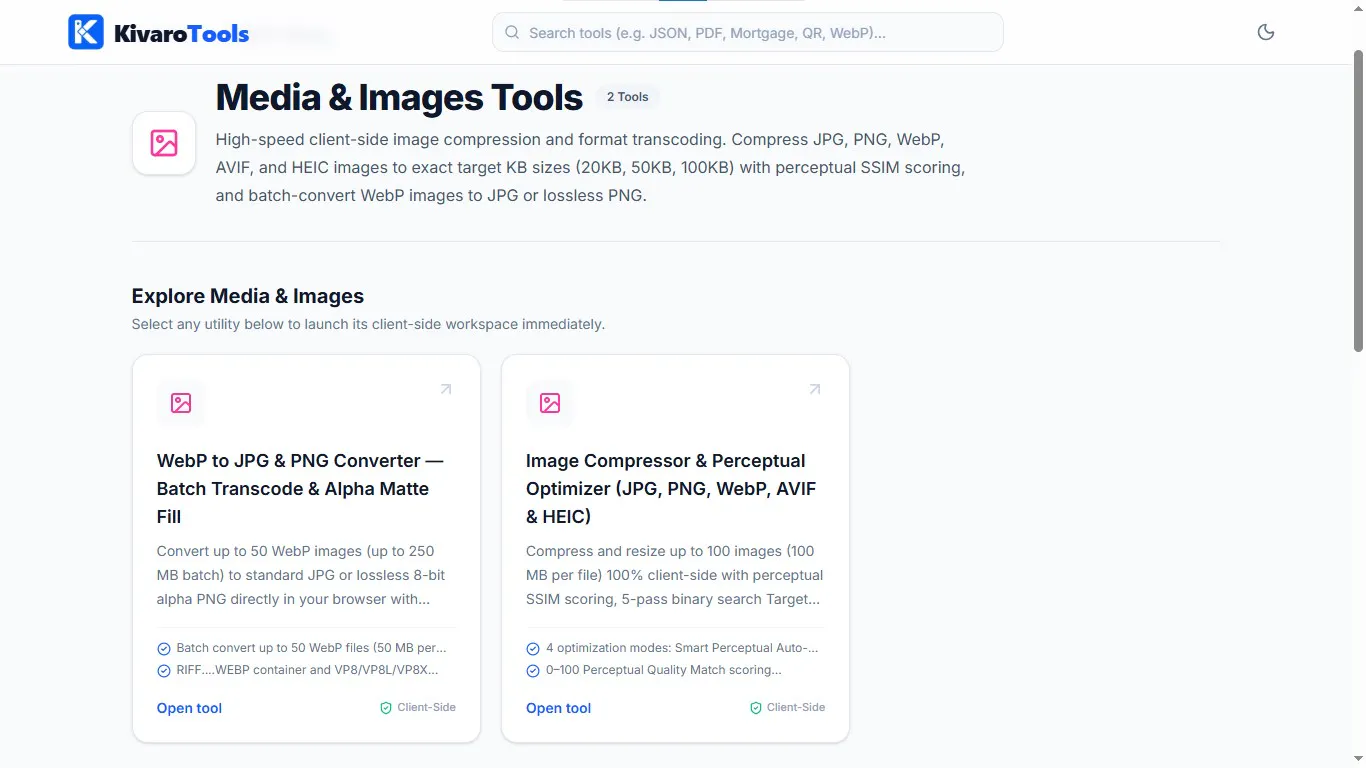
Task: Click the arrow icon on Image Compressor card
Action: click(x=815, y=389)
